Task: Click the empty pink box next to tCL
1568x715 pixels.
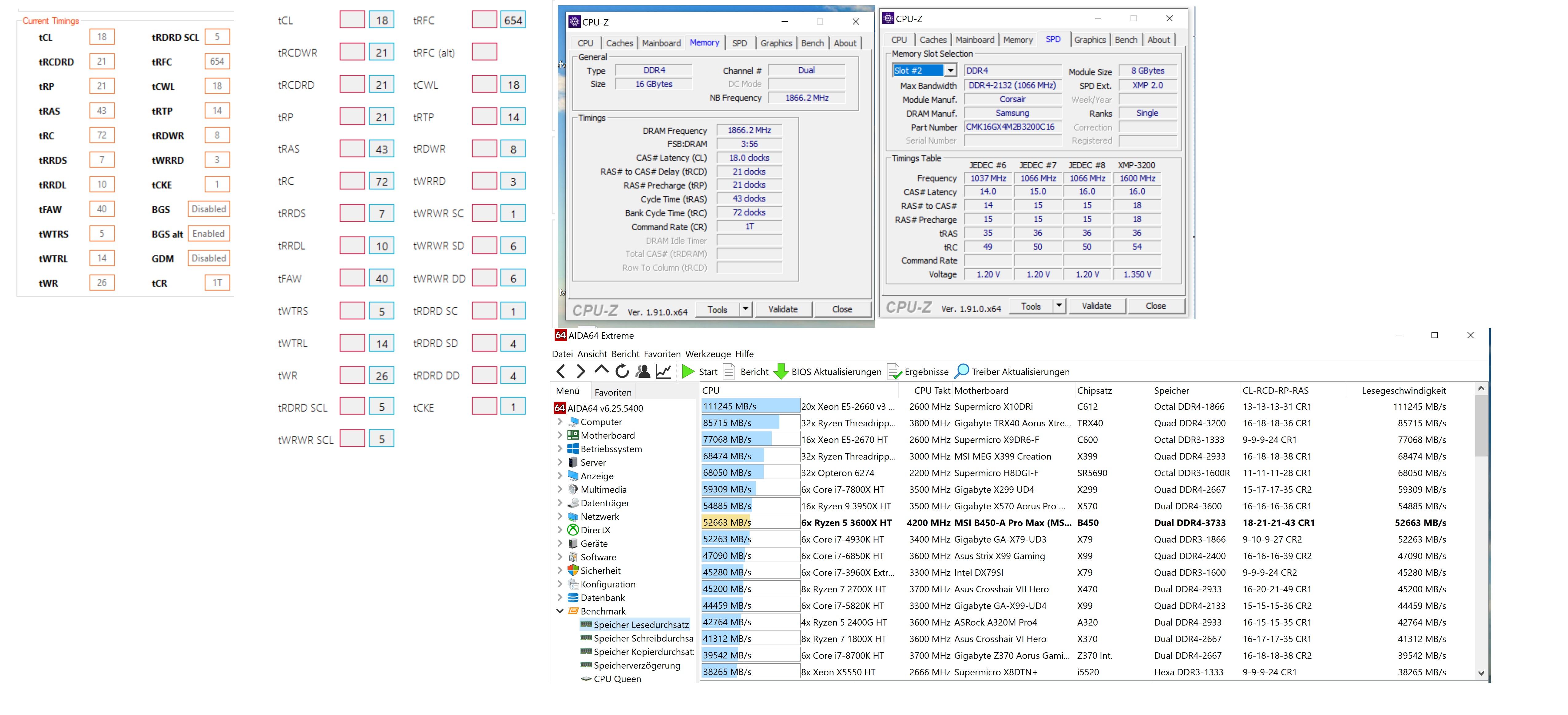Action: click(352, 19)
